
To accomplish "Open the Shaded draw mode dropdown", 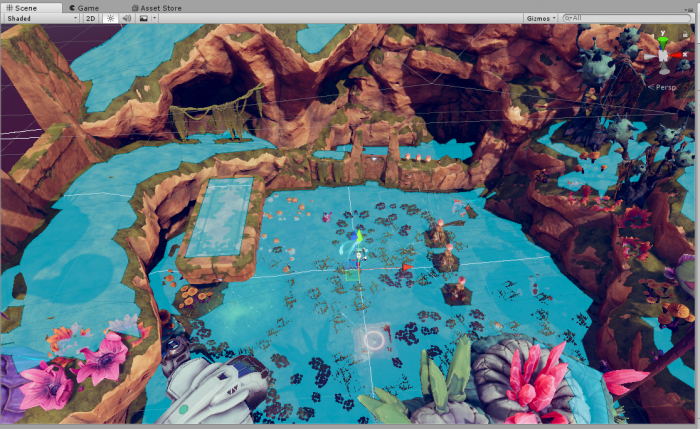I will coord(42,18).
